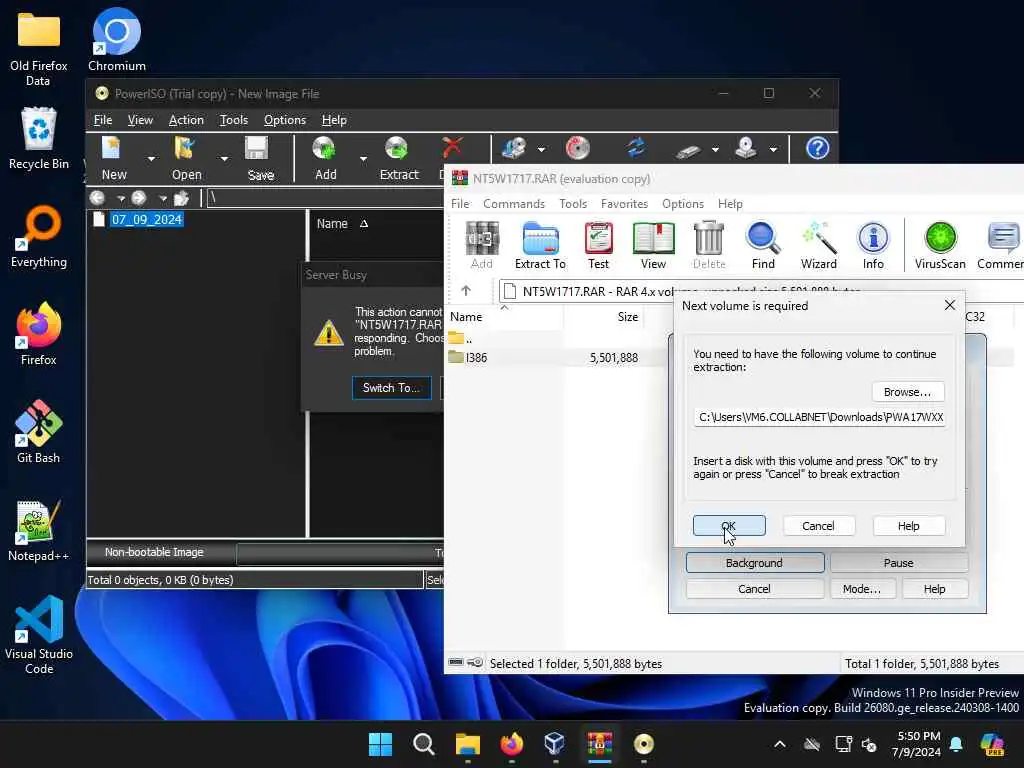
Task: Click the Mode... button in extraction window
Action: [861, 589]
